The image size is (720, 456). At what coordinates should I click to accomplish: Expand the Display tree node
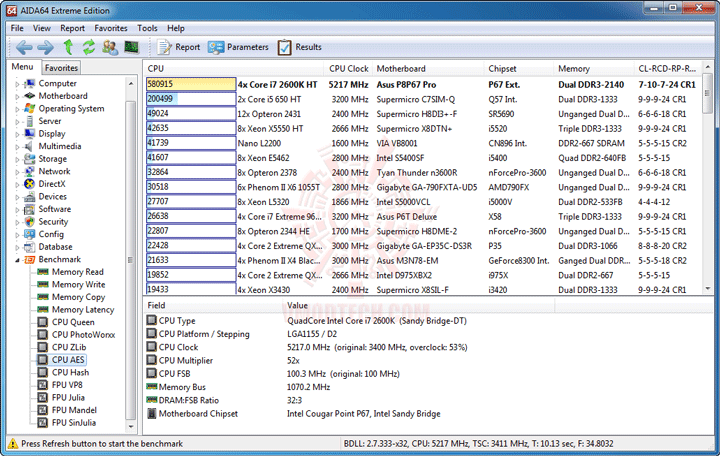[17, 134]
